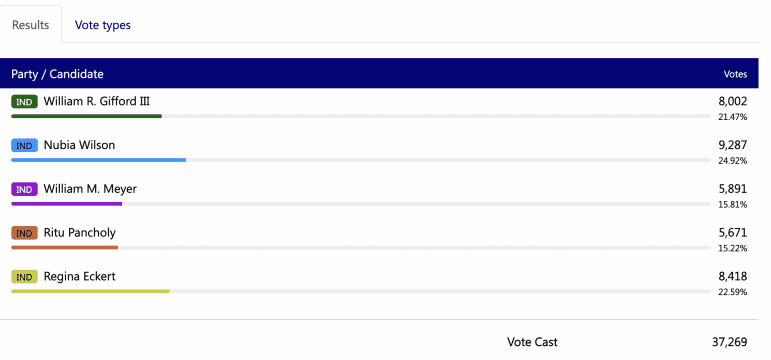Click candidate name William R. Gifford III
Viewport: 771px width, 360px height.
97,101
